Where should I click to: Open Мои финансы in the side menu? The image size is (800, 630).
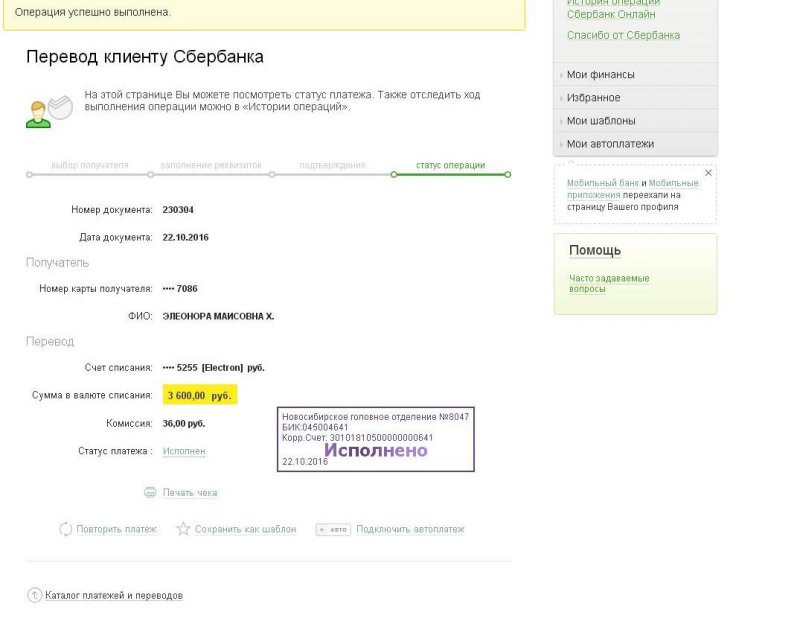tap(601, 74)
